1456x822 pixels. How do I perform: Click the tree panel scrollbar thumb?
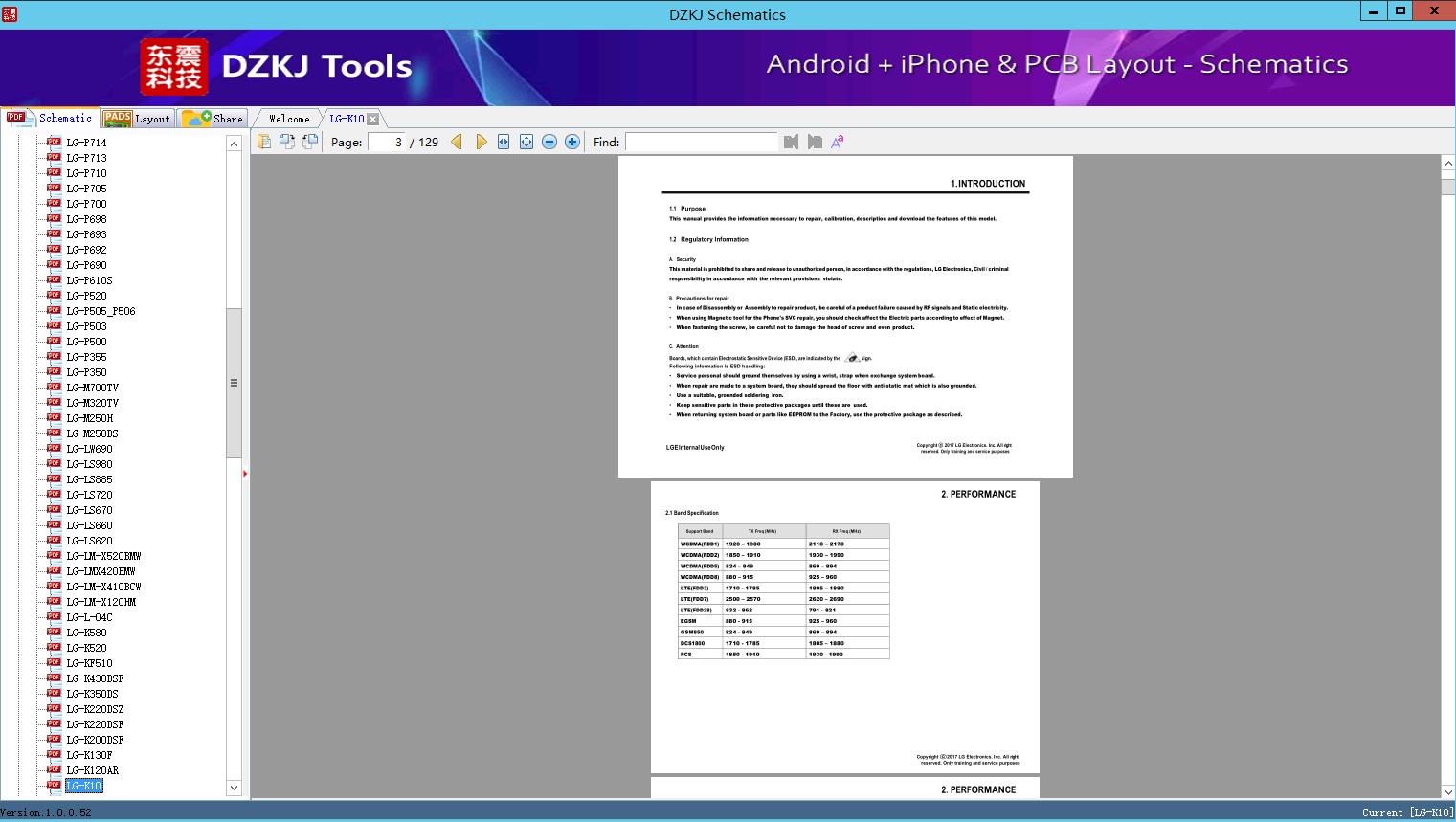[234, 383]
